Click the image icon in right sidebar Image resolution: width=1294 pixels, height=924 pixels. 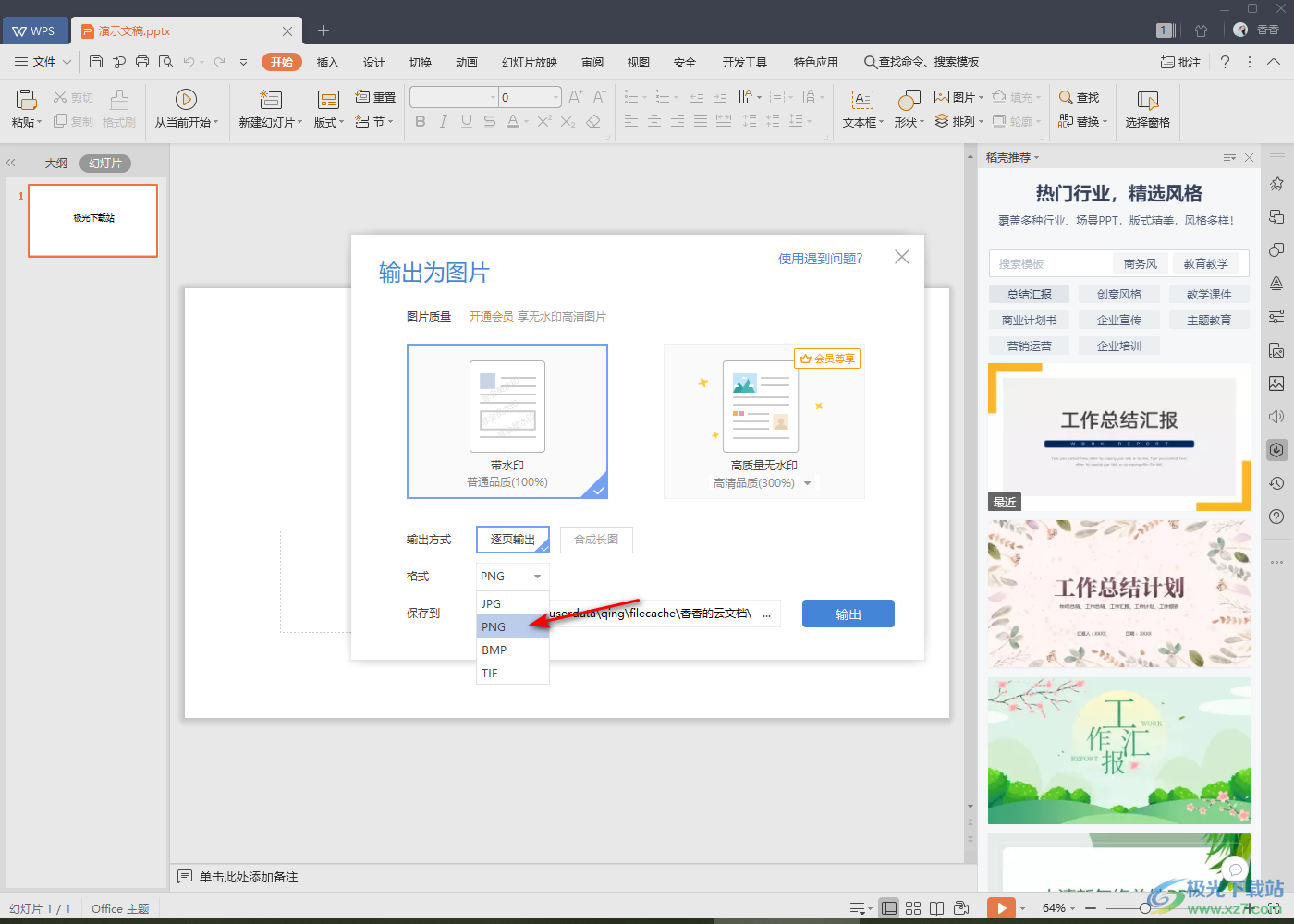[1276, 383]
